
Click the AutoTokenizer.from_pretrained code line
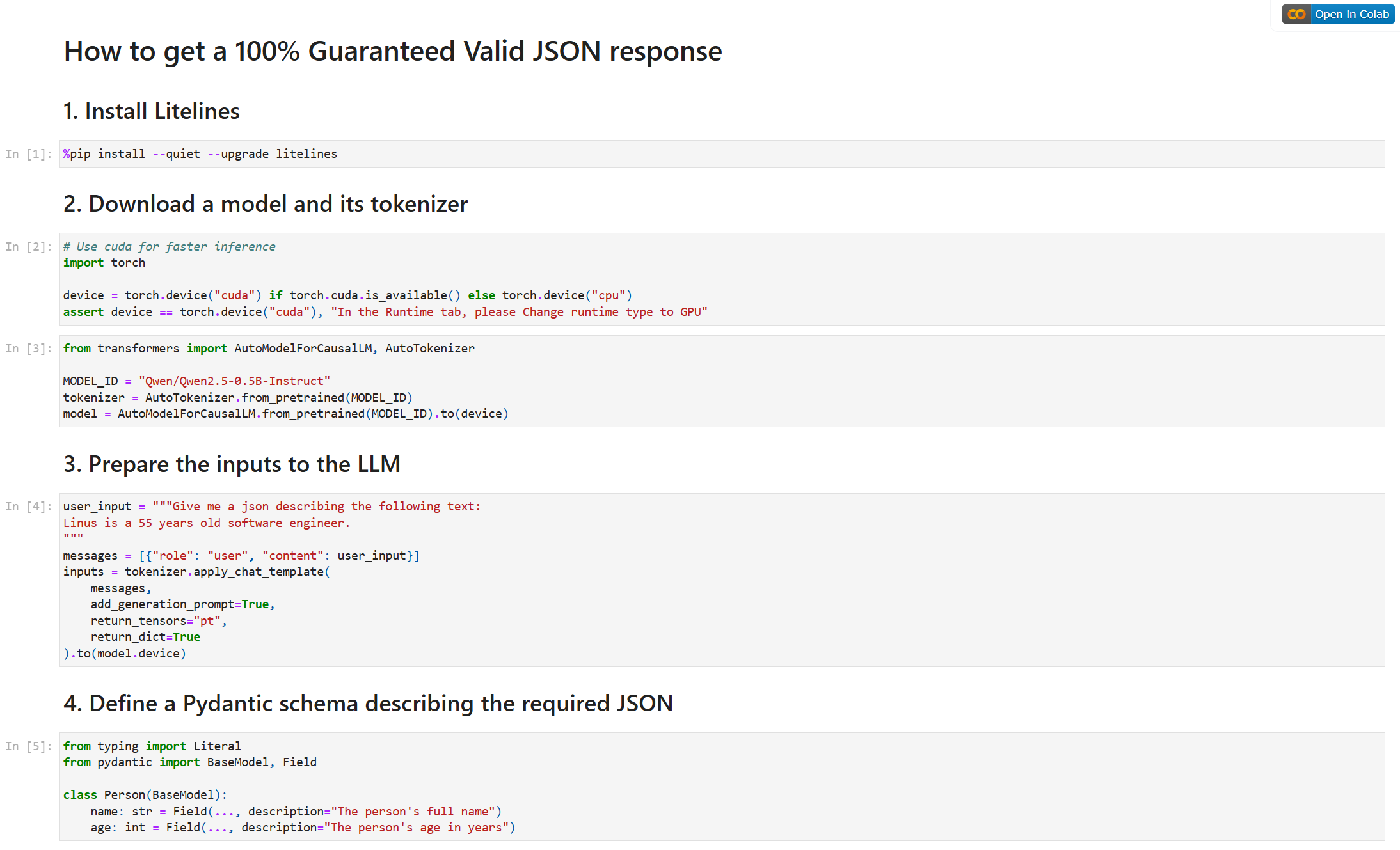pyautogui.click(x=237, y=398)
